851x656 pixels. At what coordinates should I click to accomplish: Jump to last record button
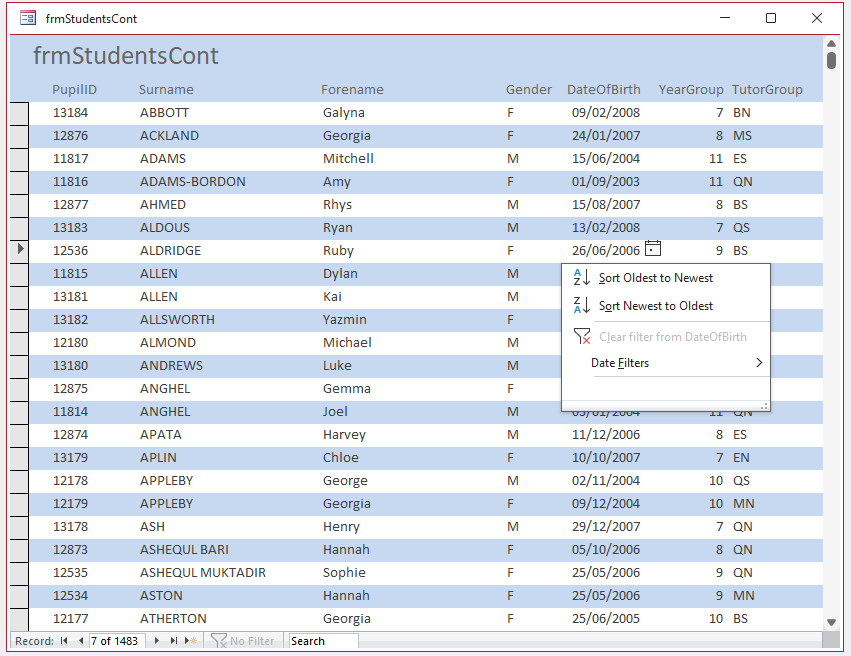(x=174, y=641)
